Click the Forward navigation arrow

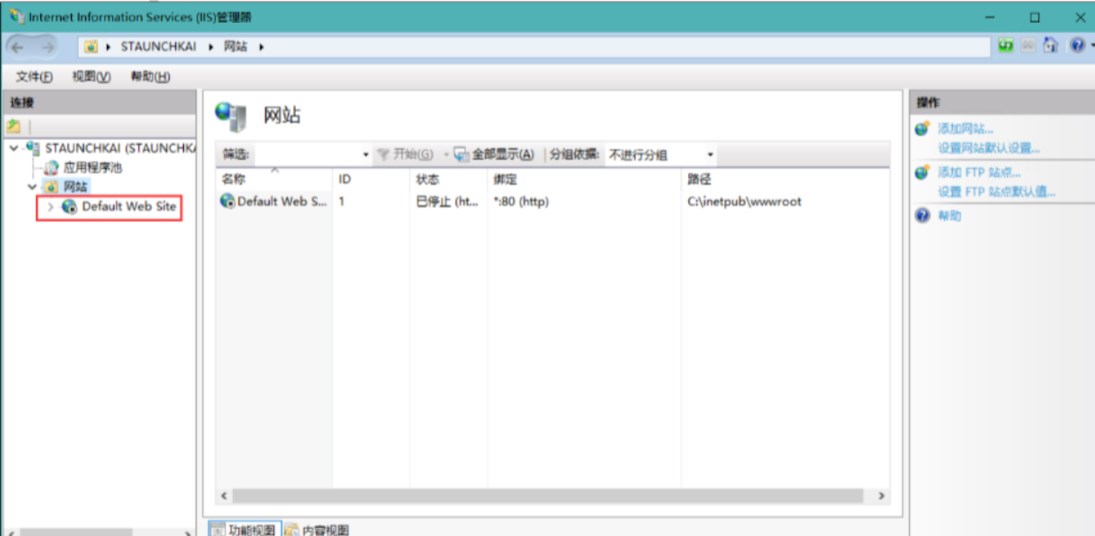(x=47, y=47)
